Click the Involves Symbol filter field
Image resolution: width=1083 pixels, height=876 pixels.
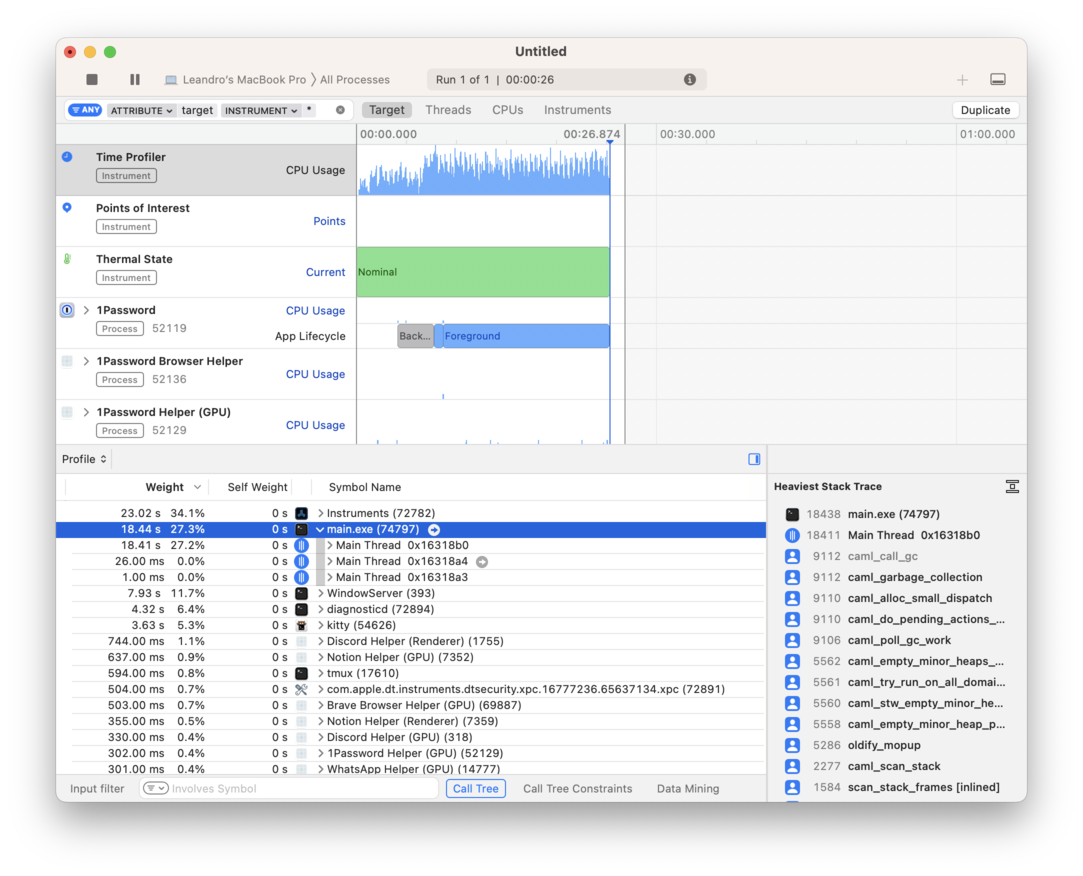click(289, 788)
